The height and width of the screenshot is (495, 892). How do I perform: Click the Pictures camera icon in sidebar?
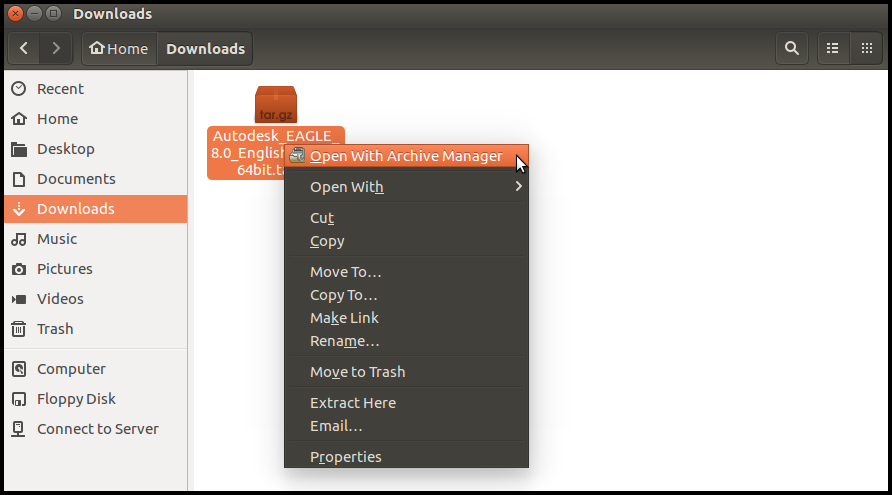coord(19,269)
